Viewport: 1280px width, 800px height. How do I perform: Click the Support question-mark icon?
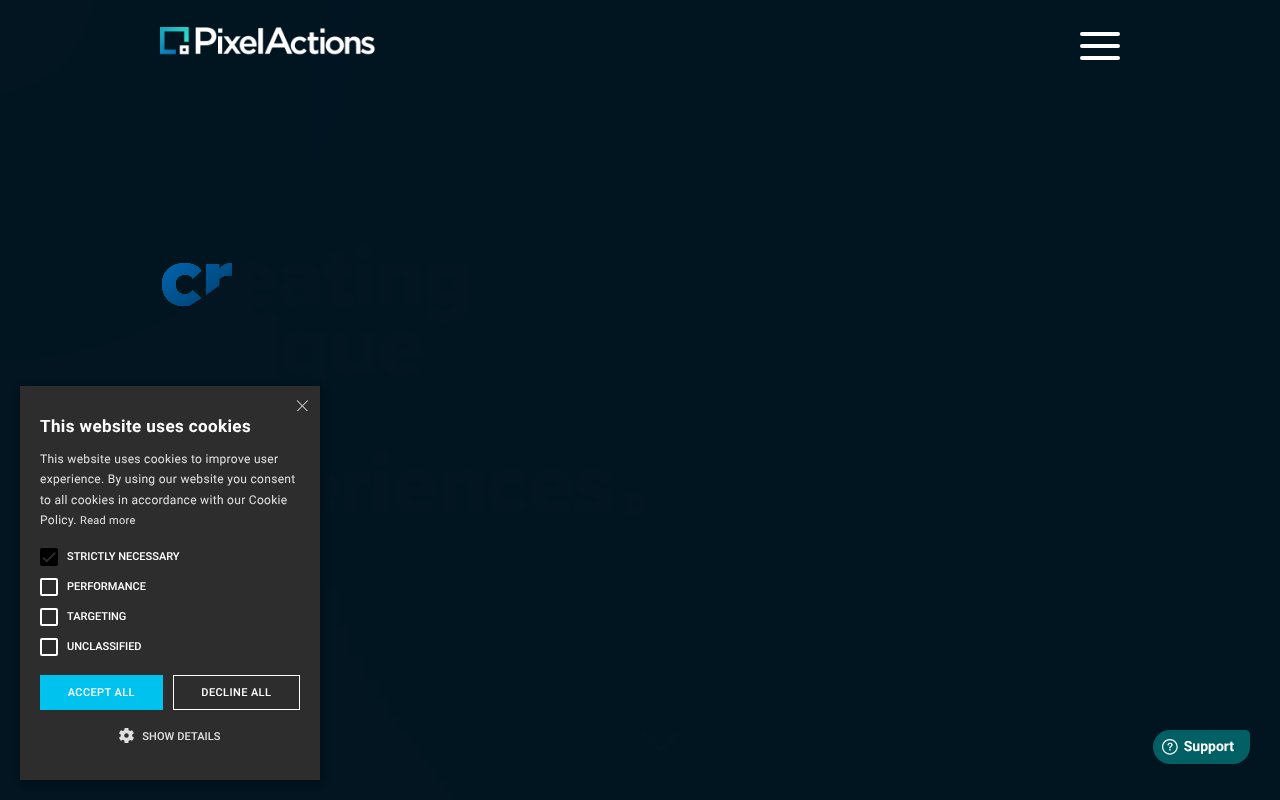(1169, 746)
